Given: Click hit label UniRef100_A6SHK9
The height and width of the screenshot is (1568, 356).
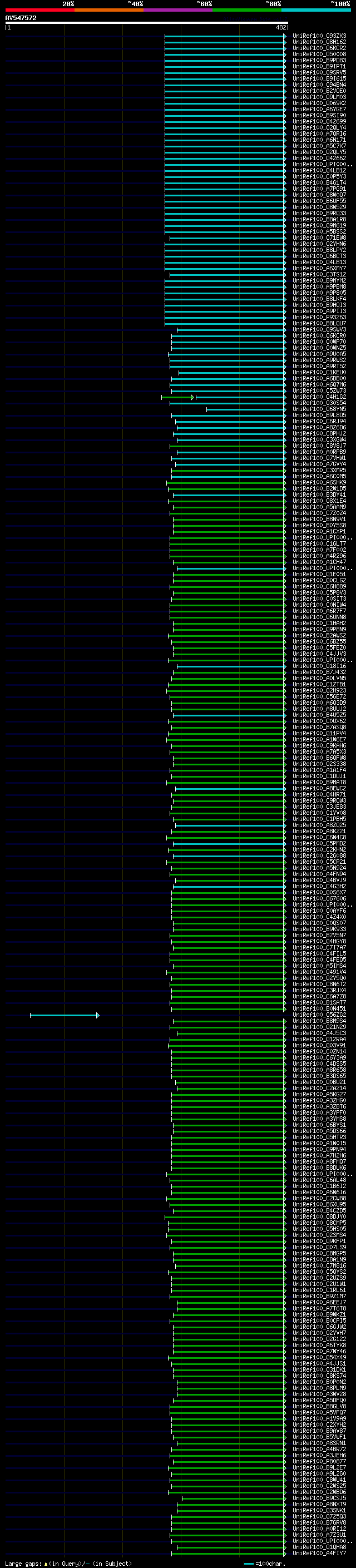Looking at the screenshot, I should pyautogui.click(x=319, y=483).
